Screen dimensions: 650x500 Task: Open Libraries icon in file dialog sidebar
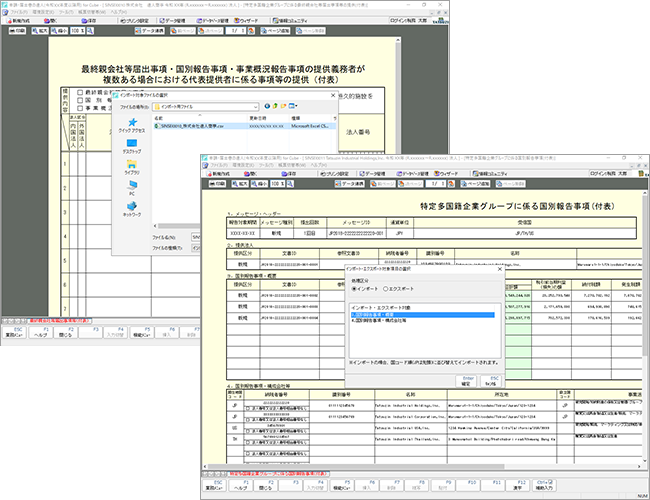[131, 168]
